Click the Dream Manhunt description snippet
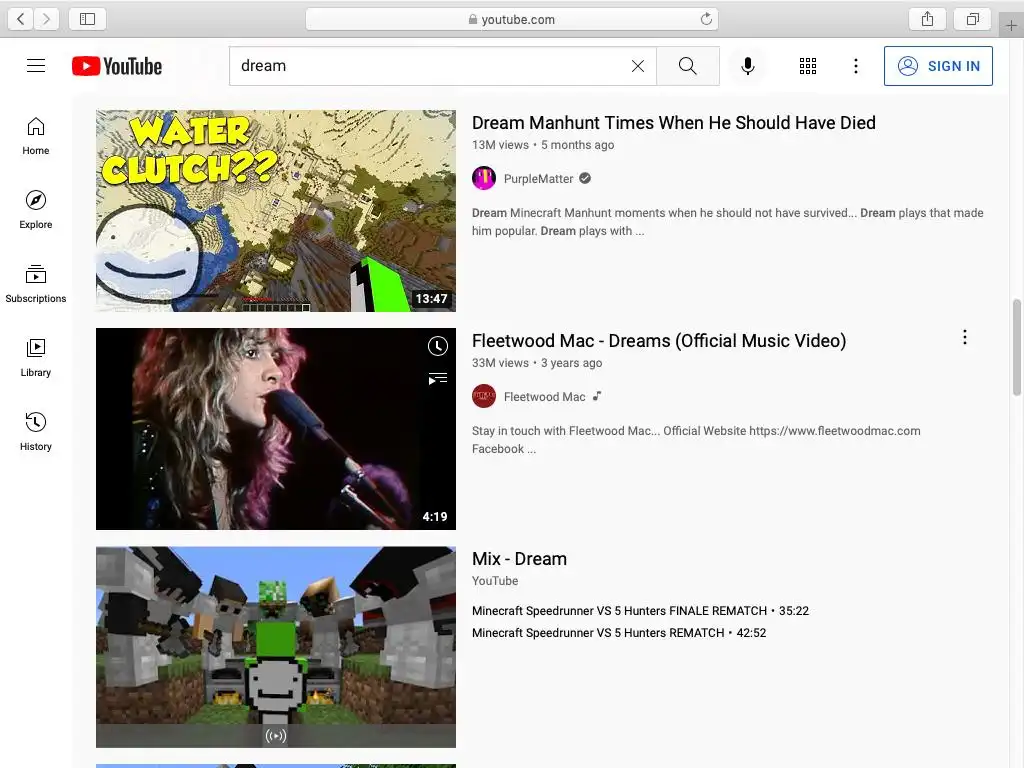This screenshot has height=768, width=1024. (x=728, y=222)
